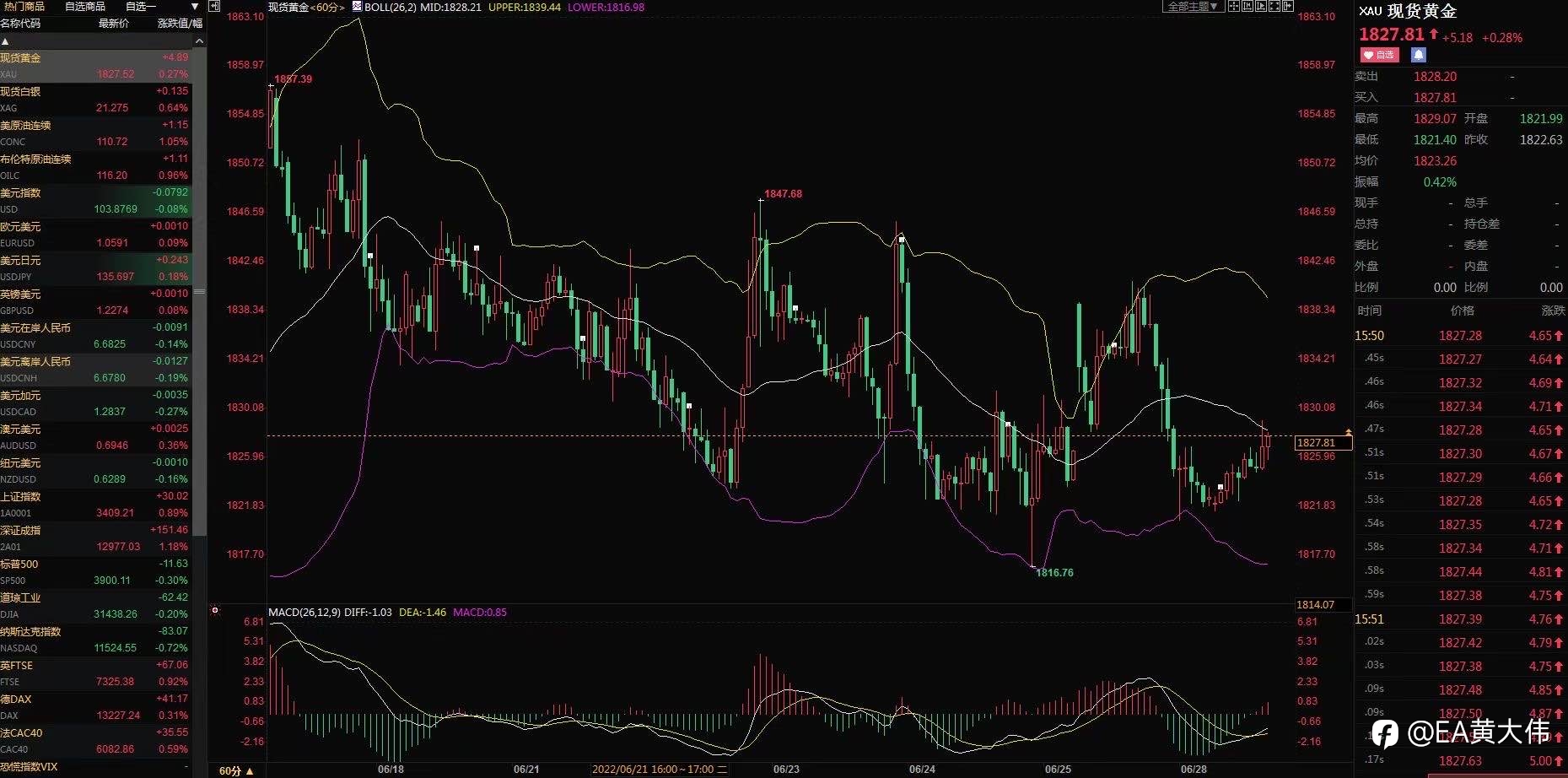Screen dimensions: 1568x778
Task: Click the 卖出 price 1828.20
Action: [x=1435, y=77]
